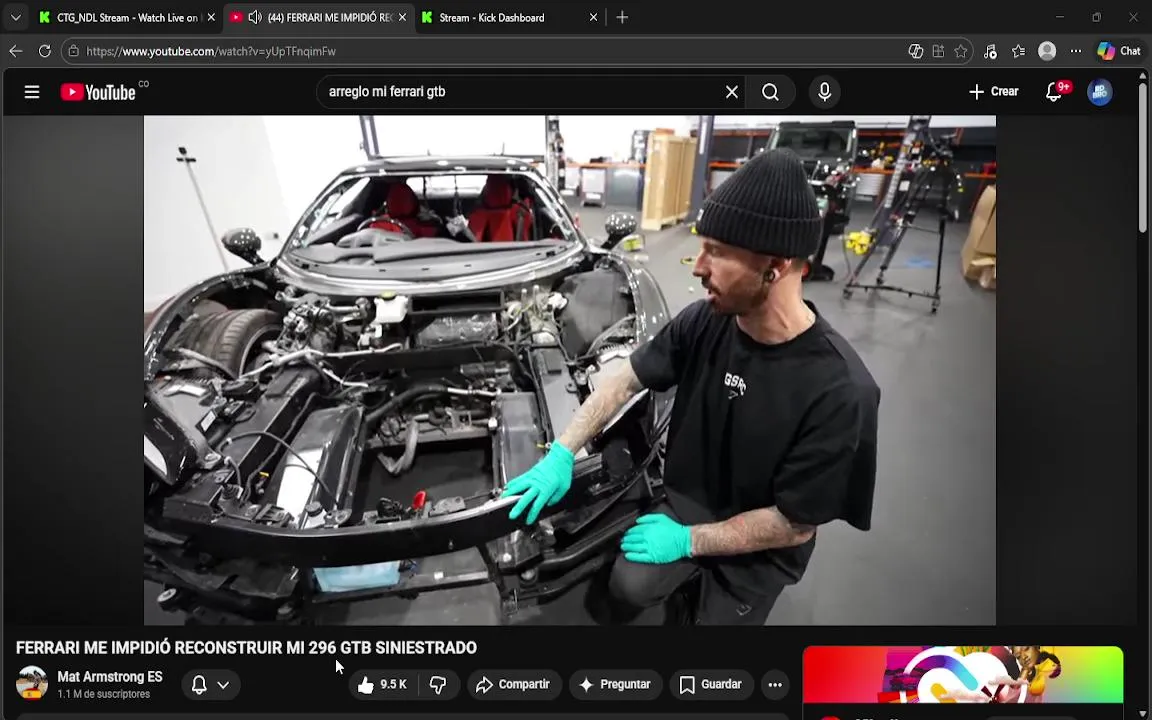Go back with browser back arrow

click(15, 51)
